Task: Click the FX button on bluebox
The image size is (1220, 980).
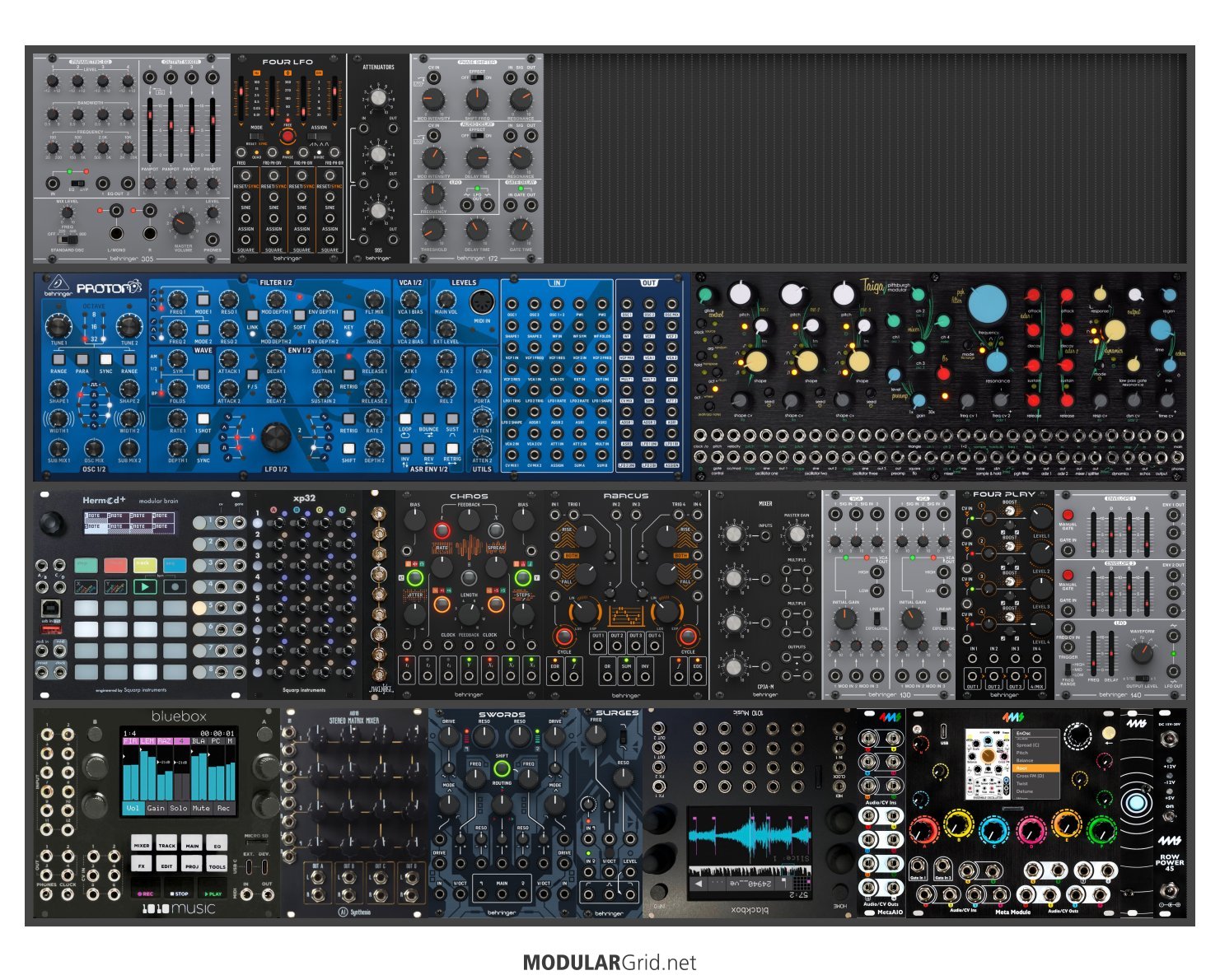Action: [x=143, y=865]
